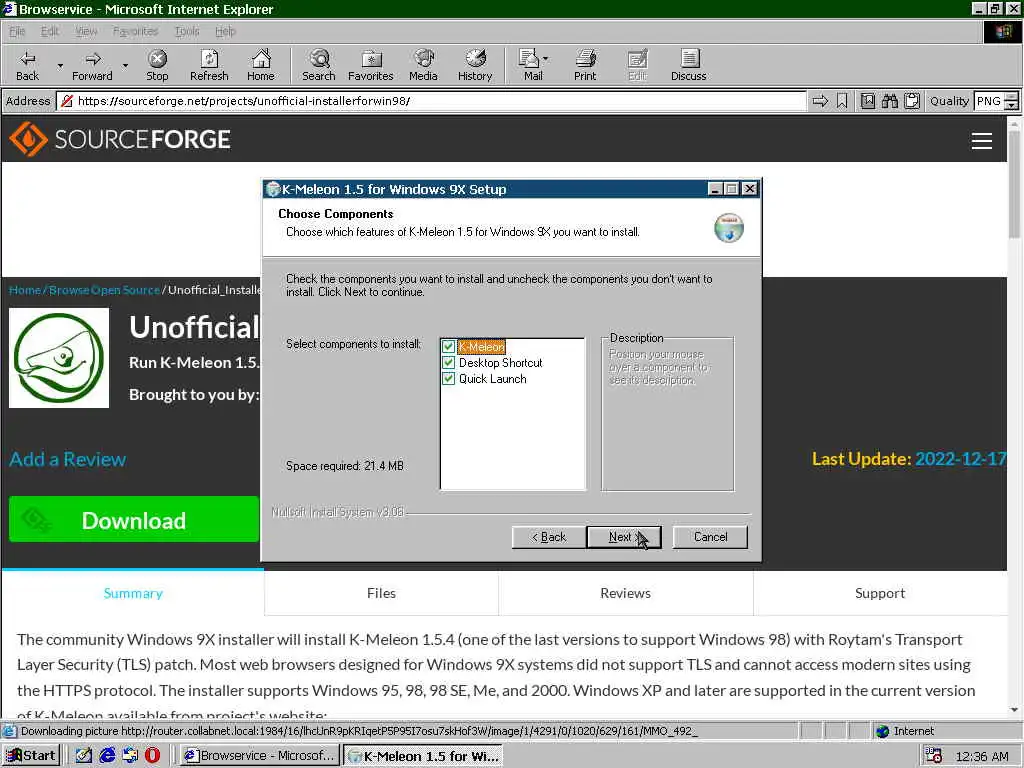Open the View menu
Image resolution: width=1024 pixels, height=768 pixels.
pyautogui.click(x=86, y=31)
